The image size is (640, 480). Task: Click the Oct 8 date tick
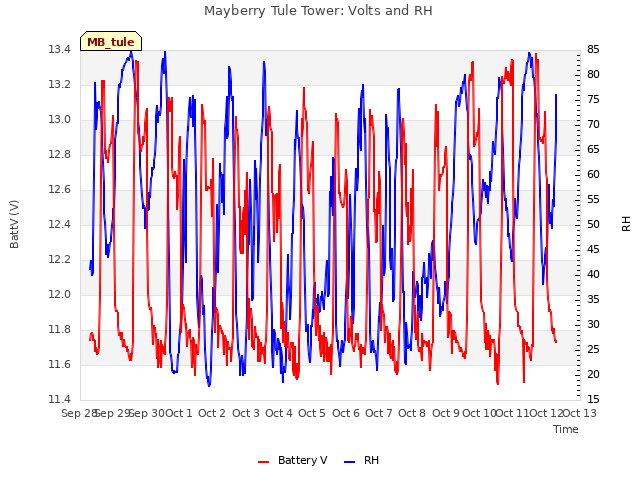tap(412, 413)
